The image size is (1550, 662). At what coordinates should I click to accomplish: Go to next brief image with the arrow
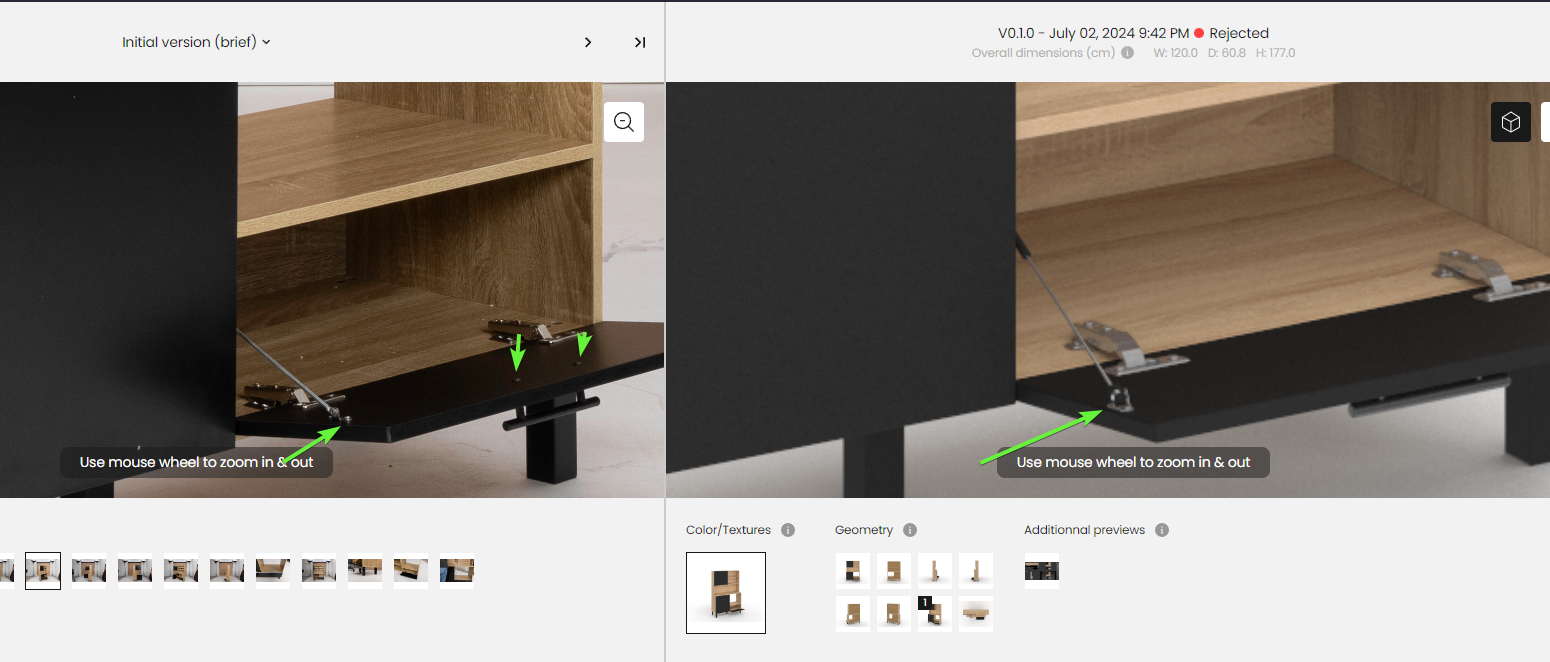[588, 42]
